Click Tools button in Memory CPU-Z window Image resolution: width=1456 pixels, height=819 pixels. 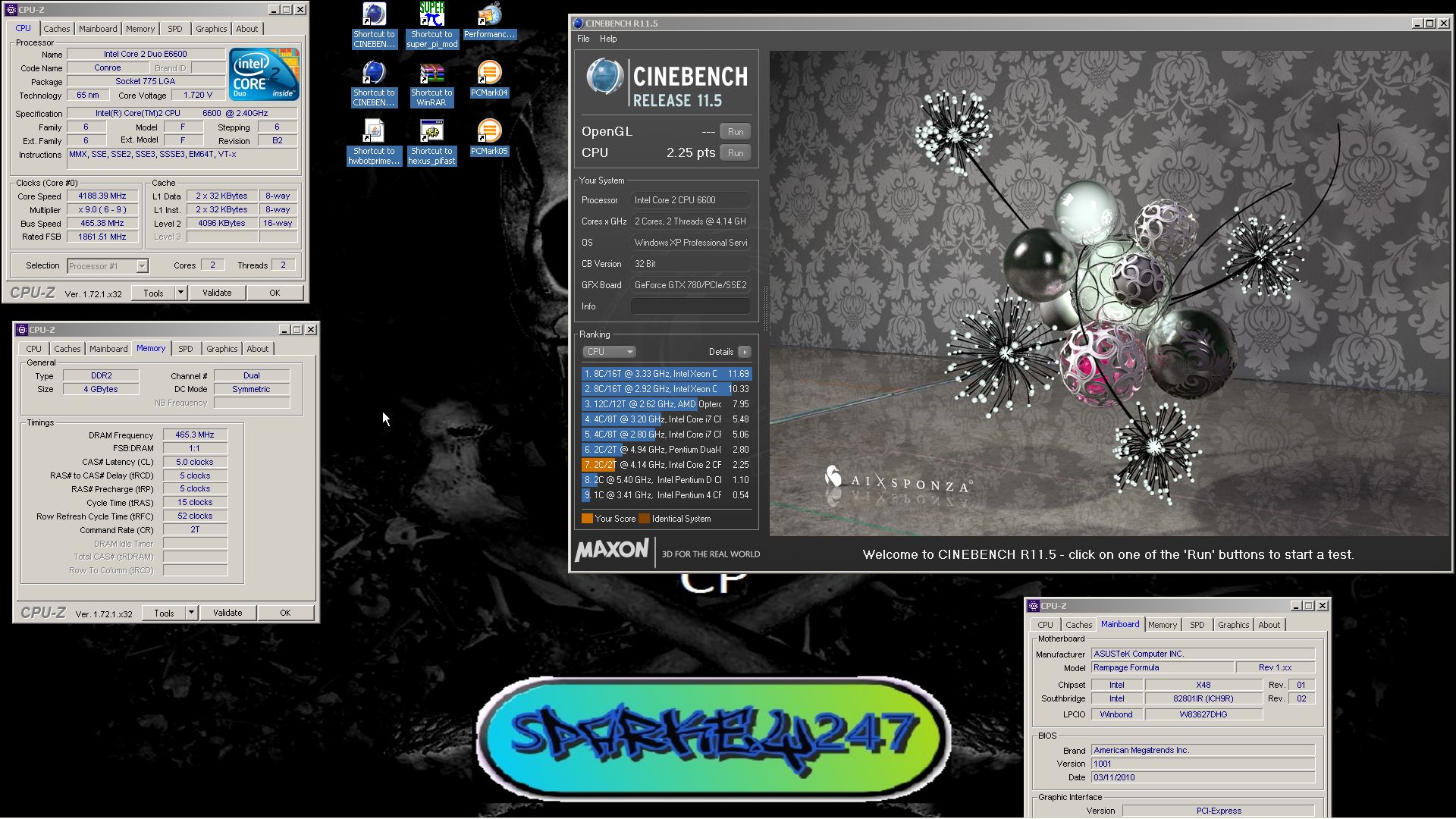tap(164, 613)
